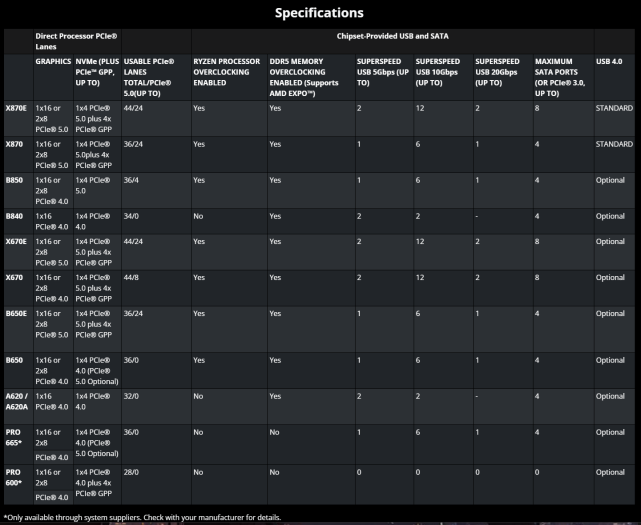The height and width of the screenshot is (525, 641).
Task: Click the PRO 600* row label
Action: pos(15,477)
